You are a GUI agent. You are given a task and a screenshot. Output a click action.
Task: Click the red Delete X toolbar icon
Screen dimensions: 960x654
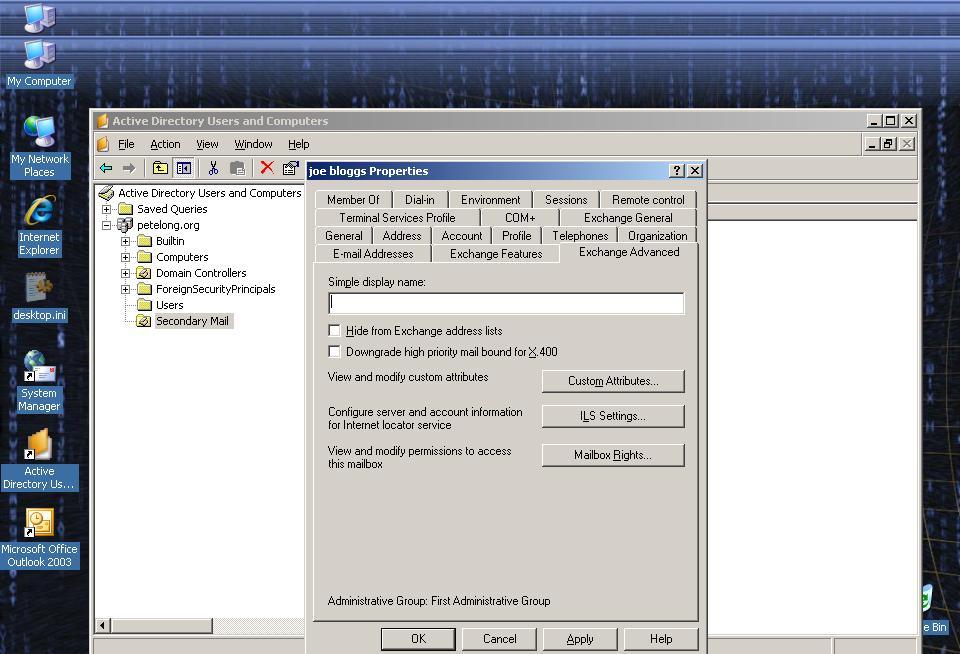[x=267, y=167]
